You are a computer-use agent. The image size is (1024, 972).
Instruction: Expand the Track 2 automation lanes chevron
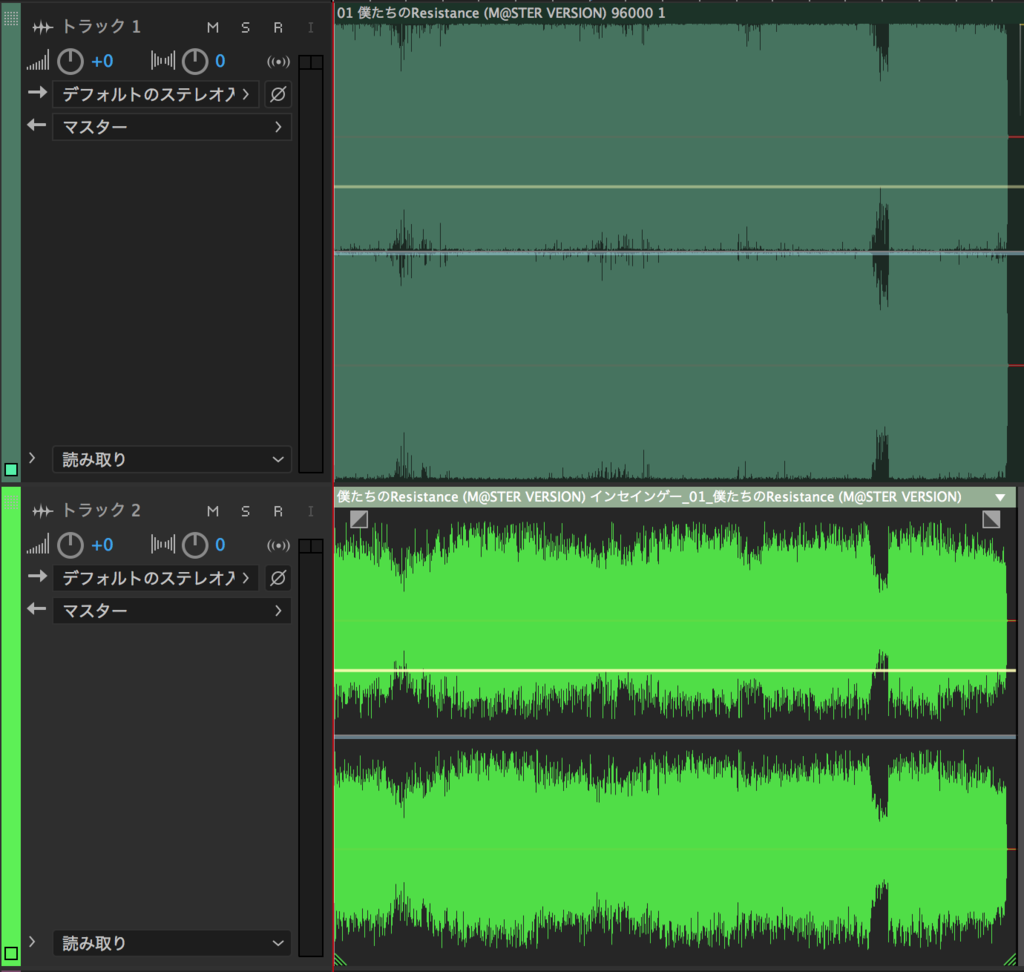(32, 941)
